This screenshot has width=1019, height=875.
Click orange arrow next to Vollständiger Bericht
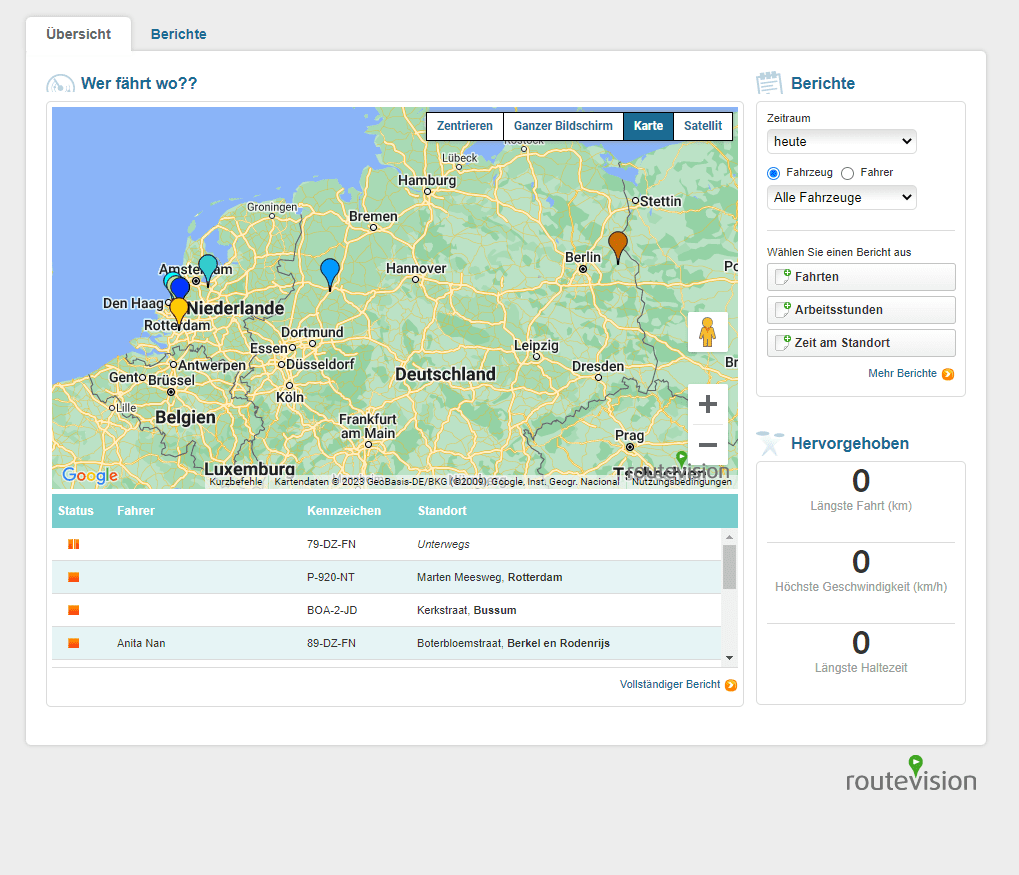(x=731, y=685)
